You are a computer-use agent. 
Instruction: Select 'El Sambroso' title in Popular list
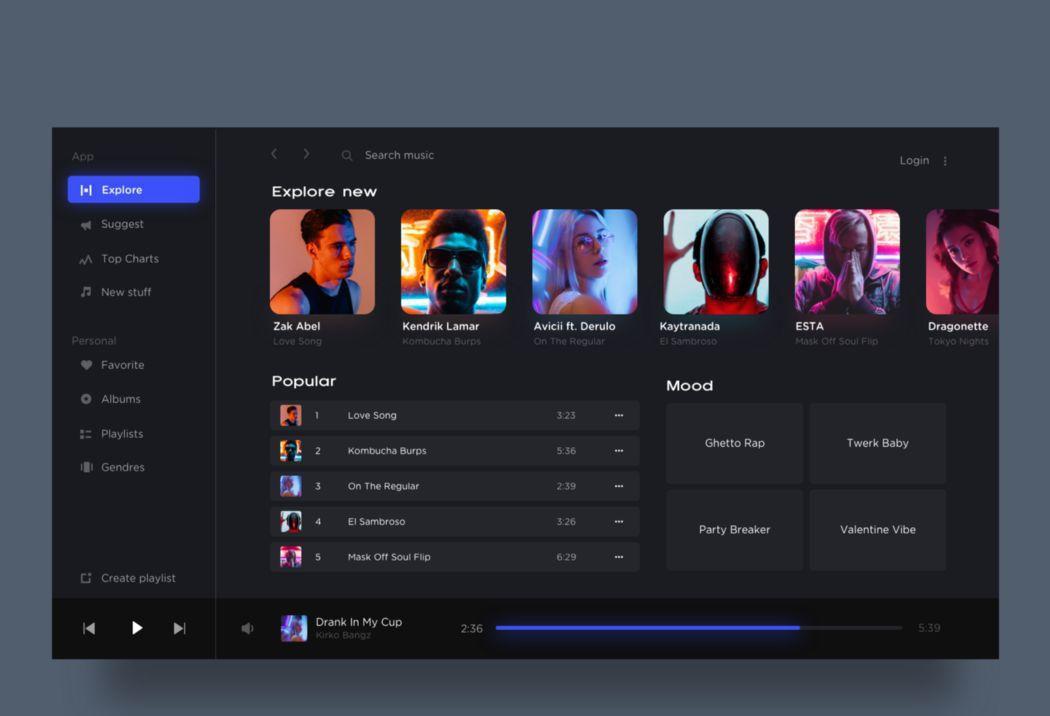pyautogui.click(x=376, y=522)
